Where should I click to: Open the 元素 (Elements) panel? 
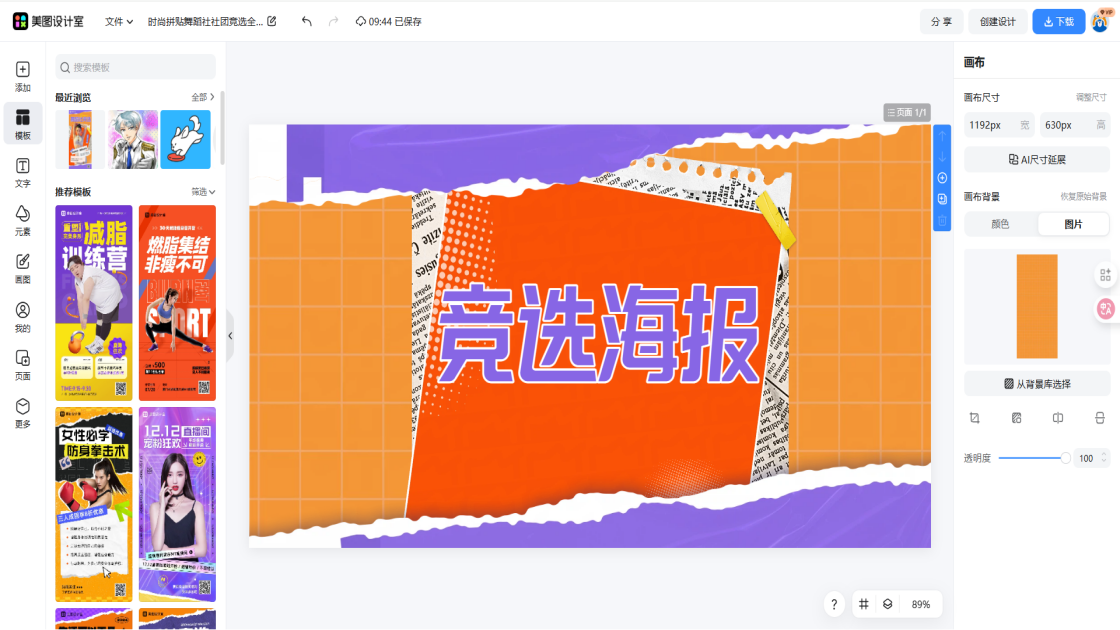(x=22, y=219)
